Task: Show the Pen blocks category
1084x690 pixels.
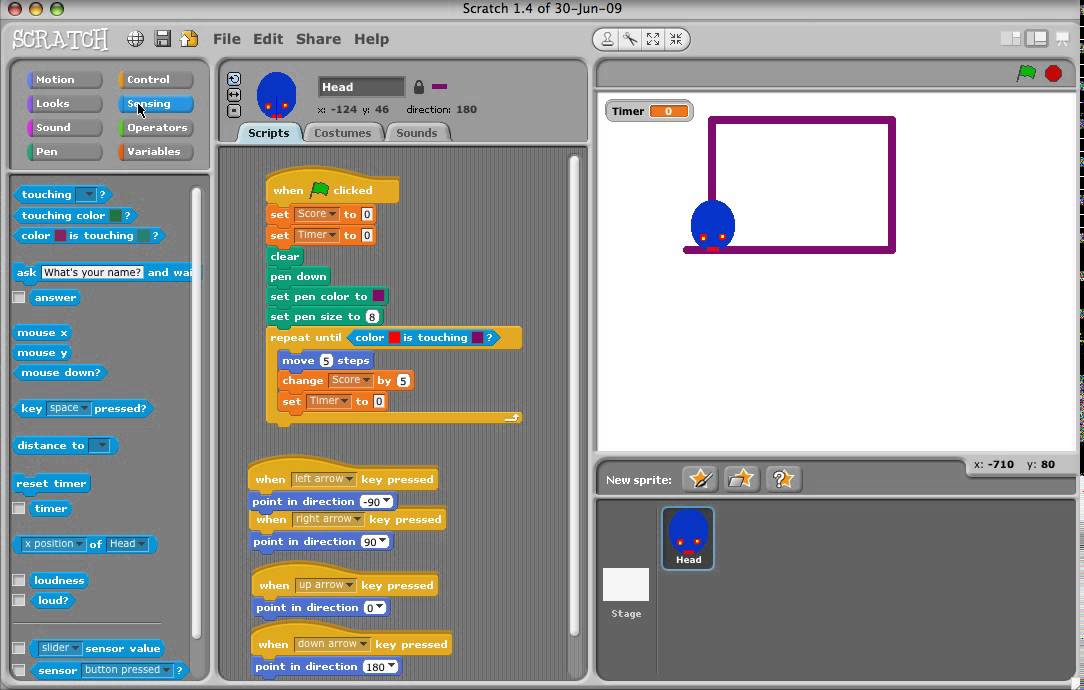Action: [x=64, y=151]
